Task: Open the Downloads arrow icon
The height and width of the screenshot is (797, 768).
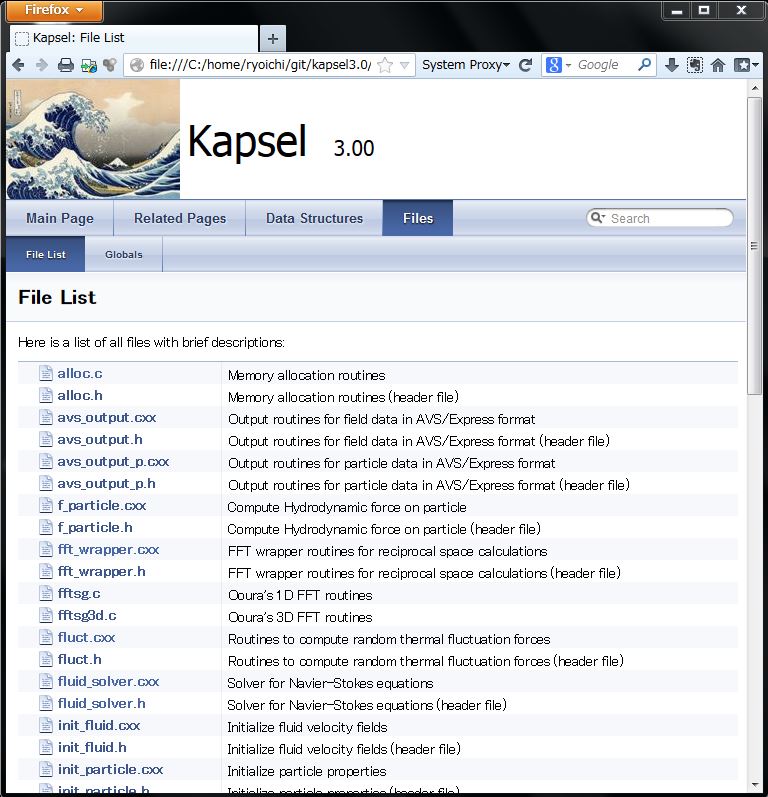Action: [672, 65]
